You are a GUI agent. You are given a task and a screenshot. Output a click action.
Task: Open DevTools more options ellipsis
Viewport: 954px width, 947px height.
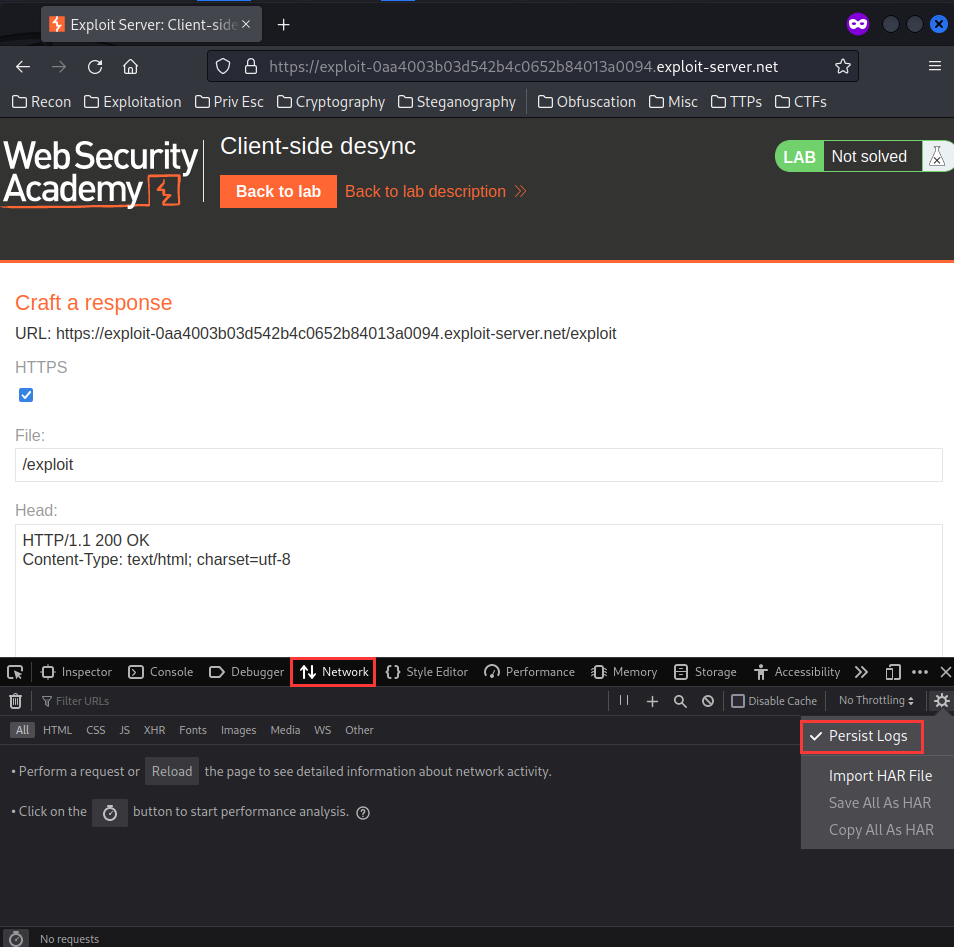pyautogui.click(x=920, y=672)
